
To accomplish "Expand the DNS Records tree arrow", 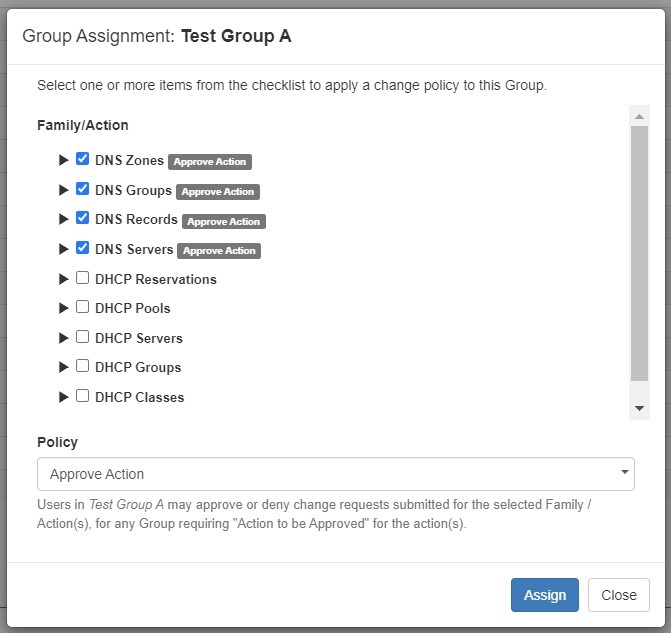I will (x=64, y=219).
